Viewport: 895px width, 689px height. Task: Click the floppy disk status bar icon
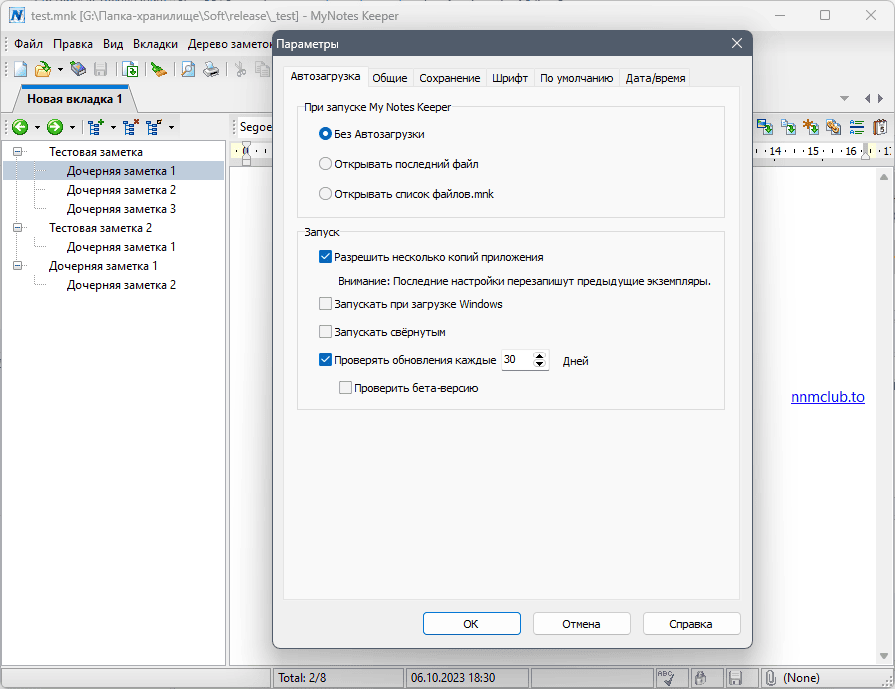(735, 678)
